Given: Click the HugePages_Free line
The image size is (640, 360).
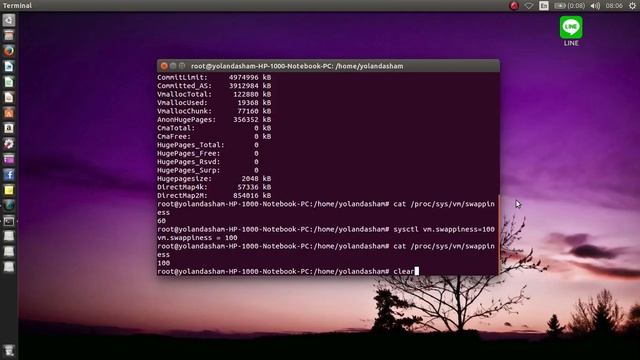Looking at the screenshot, I should [208, 153].
